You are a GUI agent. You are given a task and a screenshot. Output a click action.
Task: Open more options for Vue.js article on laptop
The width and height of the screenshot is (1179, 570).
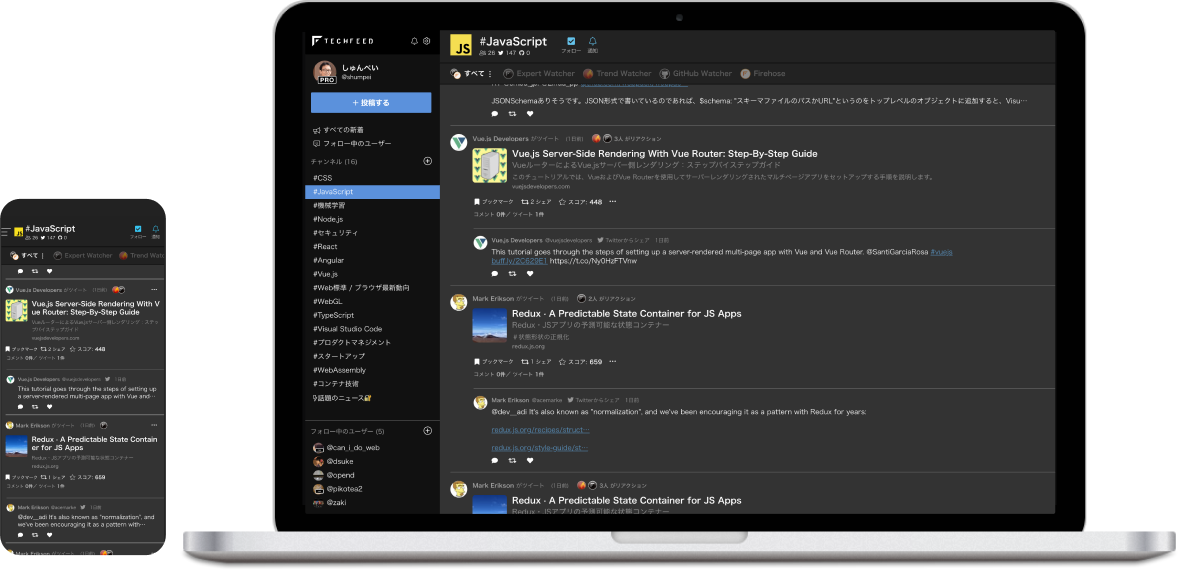click(613, 202)
